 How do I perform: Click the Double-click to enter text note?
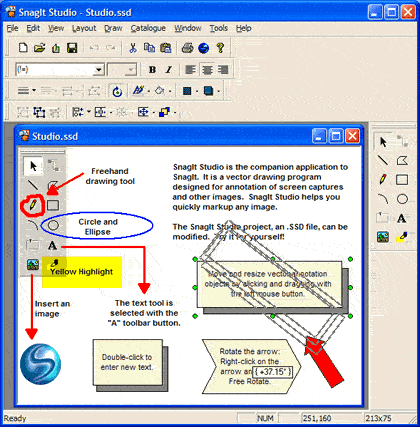tap(127, 362)
